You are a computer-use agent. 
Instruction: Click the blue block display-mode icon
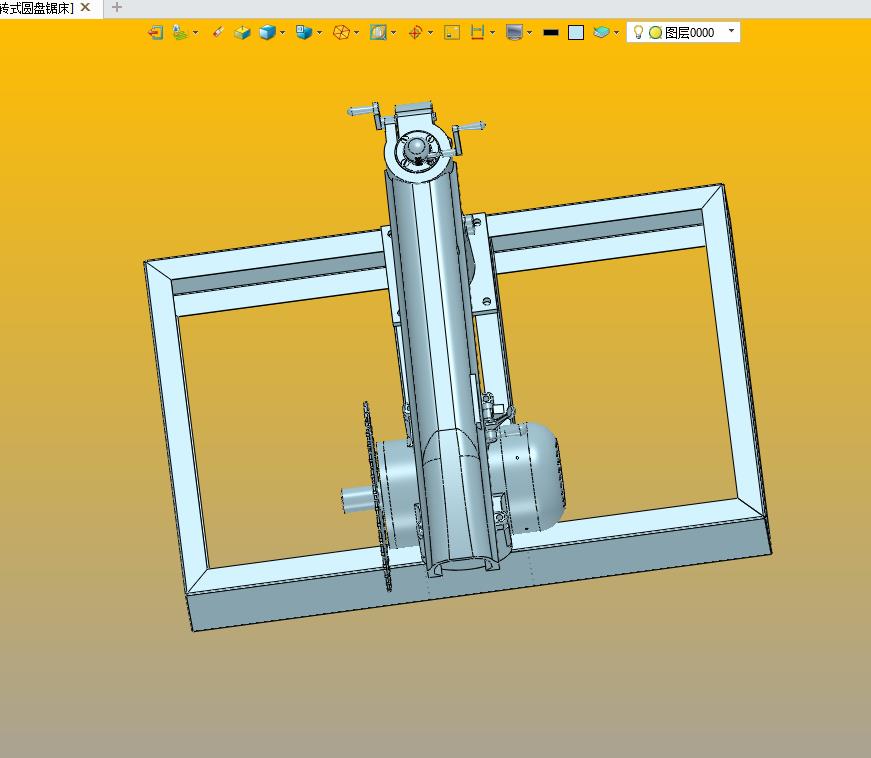(x=304, y=32)
